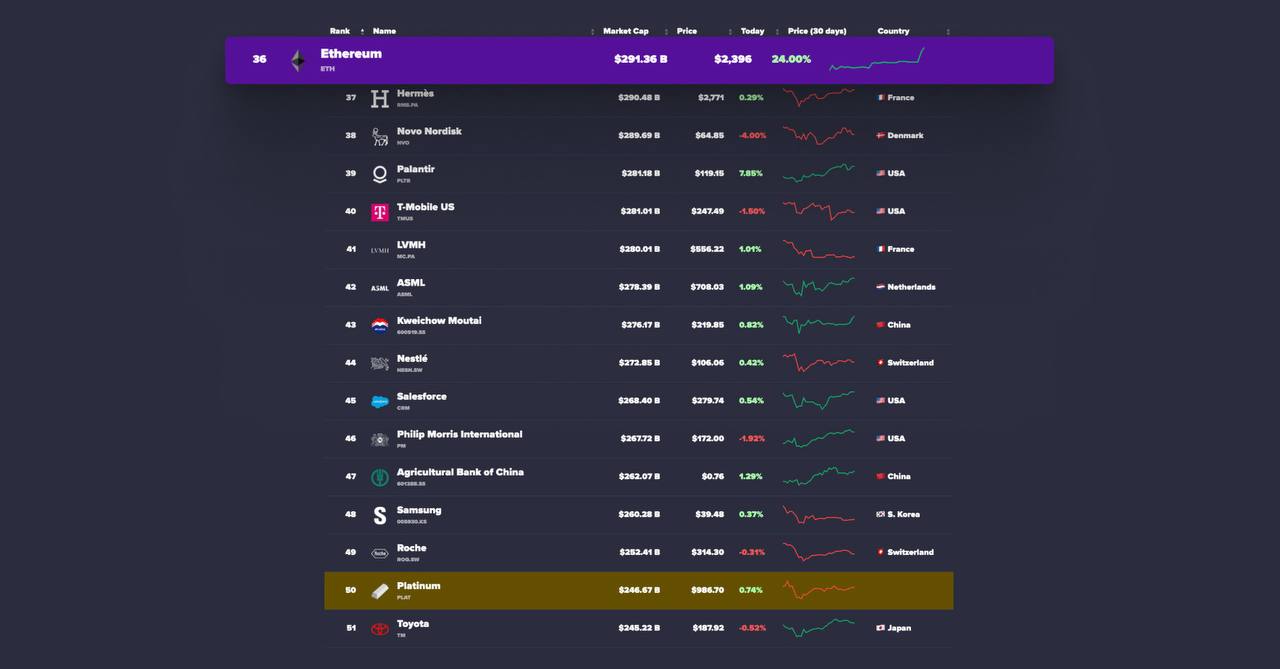Click LVMH market cap $280.01 B

click(640, 249)
